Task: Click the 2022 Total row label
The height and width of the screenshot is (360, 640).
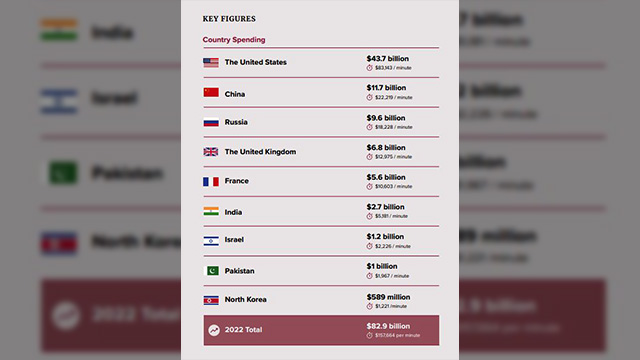Action: point(243,330)
